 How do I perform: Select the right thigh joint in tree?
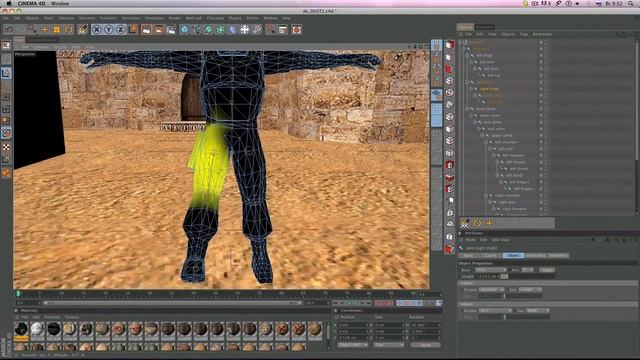click(x=489, y=89)
